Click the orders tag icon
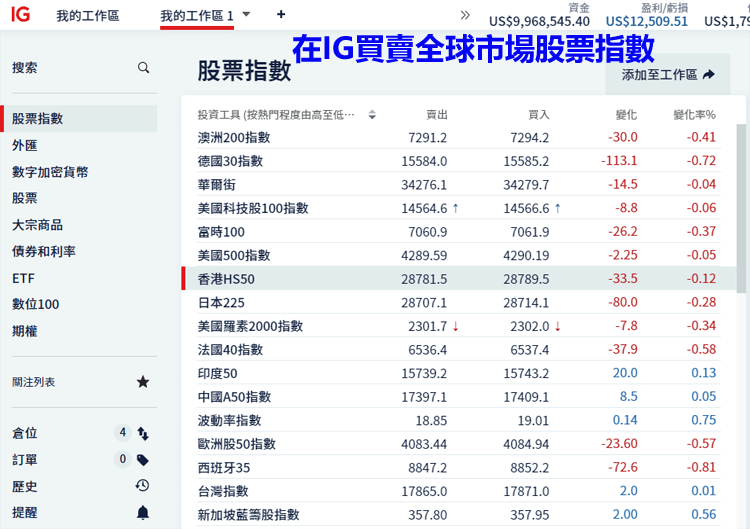The height and width of the screenshot is (529, 750). coord(143,460)
